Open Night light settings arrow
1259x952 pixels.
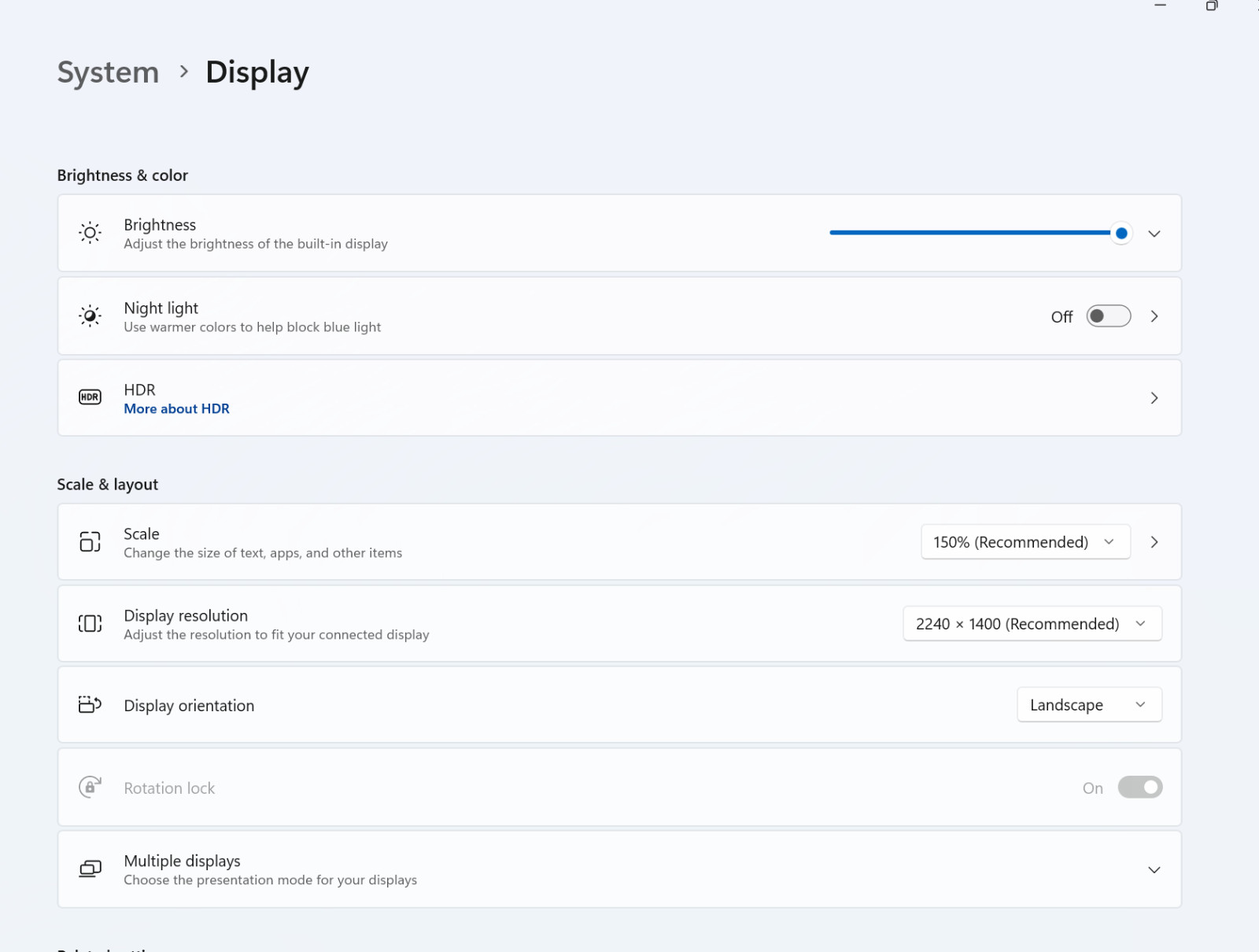point(1154,316)
